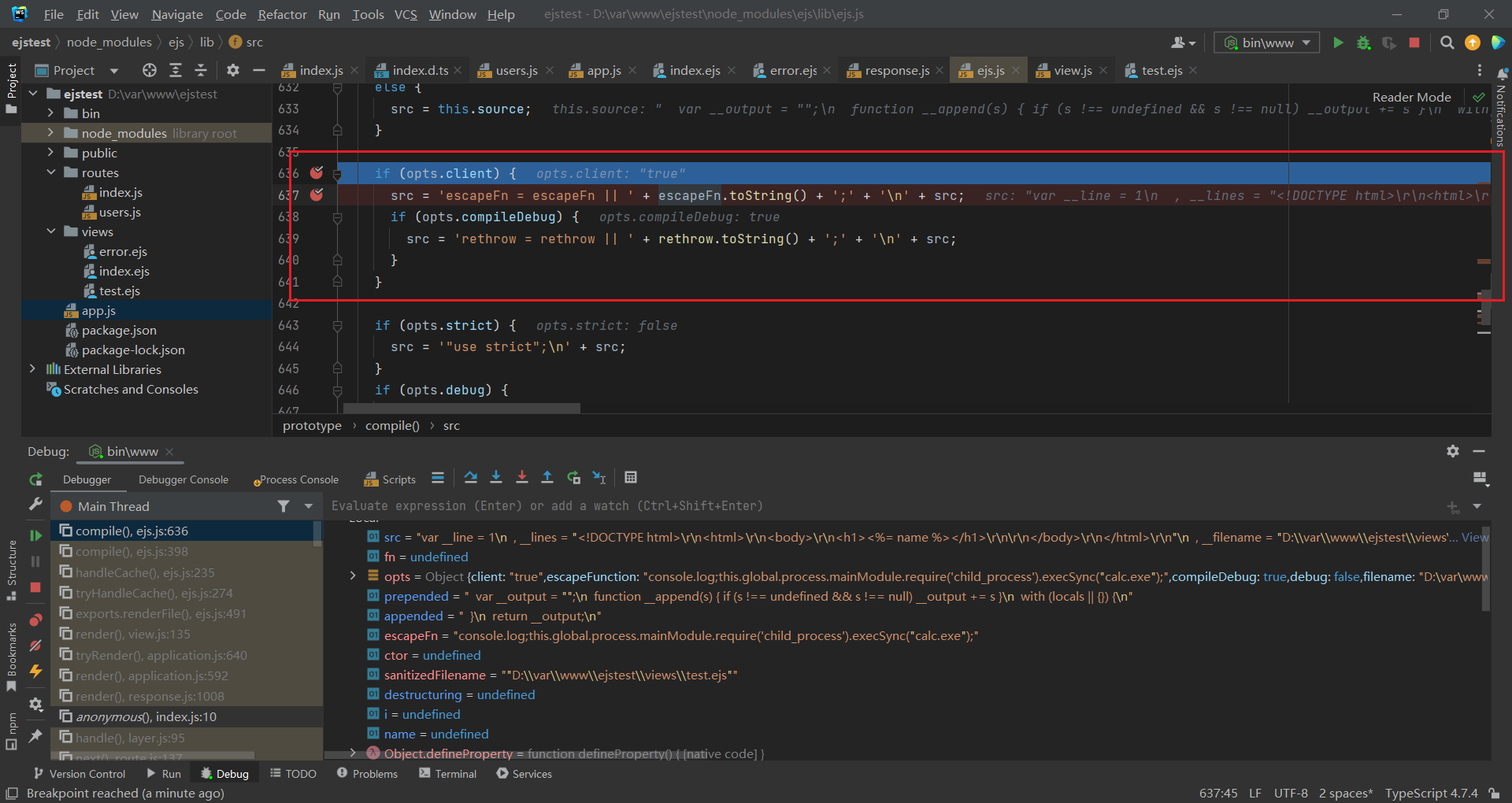Open Debug panel settings gear
Screen dimensions: 1512x803
pyautogui.click(x=1453, y=451)
